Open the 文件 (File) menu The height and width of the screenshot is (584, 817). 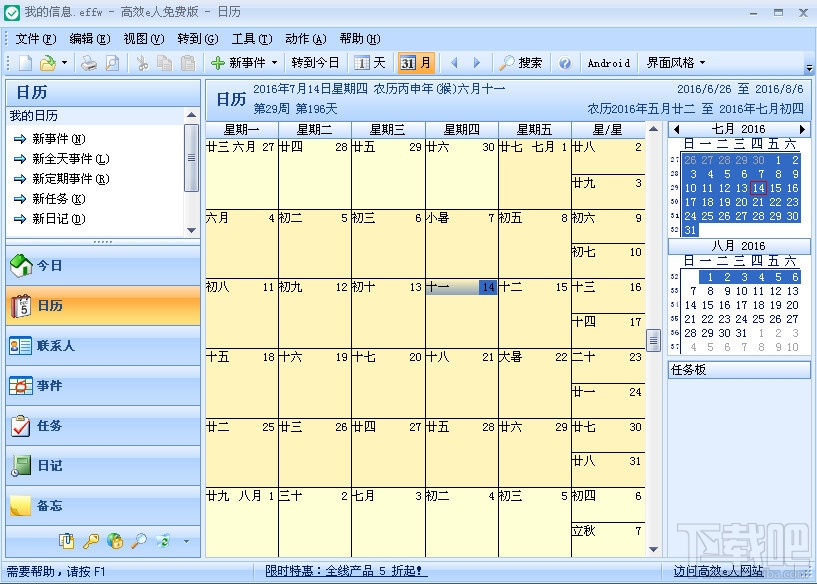pos(35,38)
